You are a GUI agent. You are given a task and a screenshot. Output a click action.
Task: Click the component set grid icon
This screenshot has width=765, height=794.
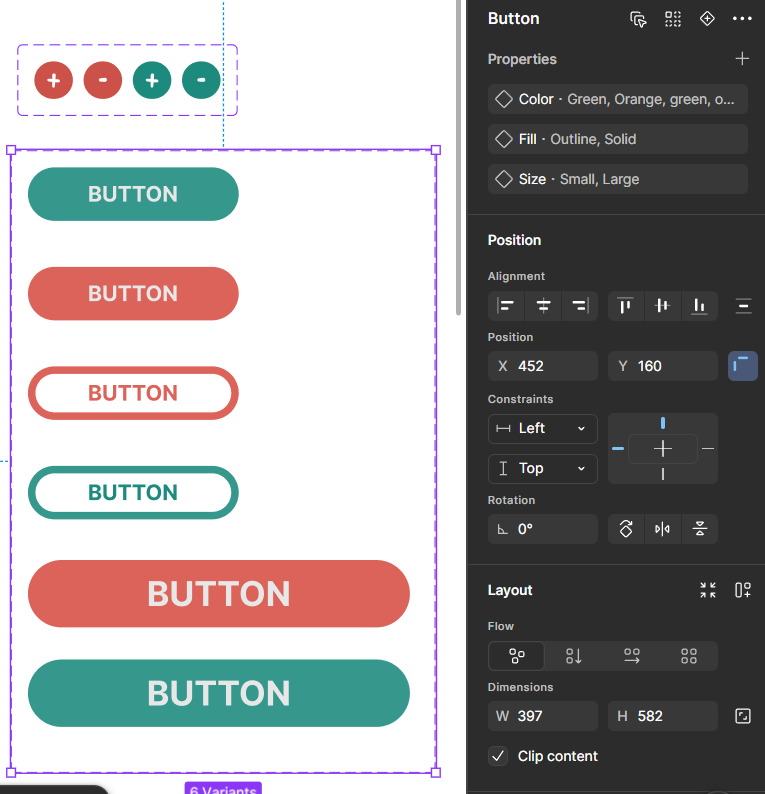(672, 19)
